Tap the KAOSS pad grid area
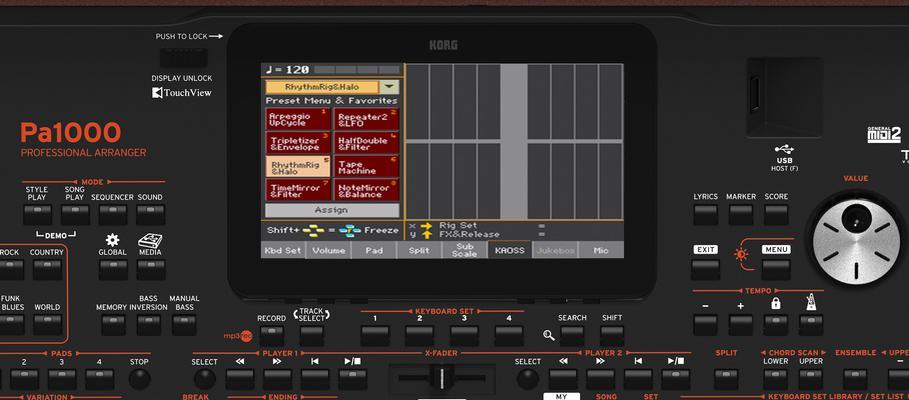909x400 pixels. point(514,141)
